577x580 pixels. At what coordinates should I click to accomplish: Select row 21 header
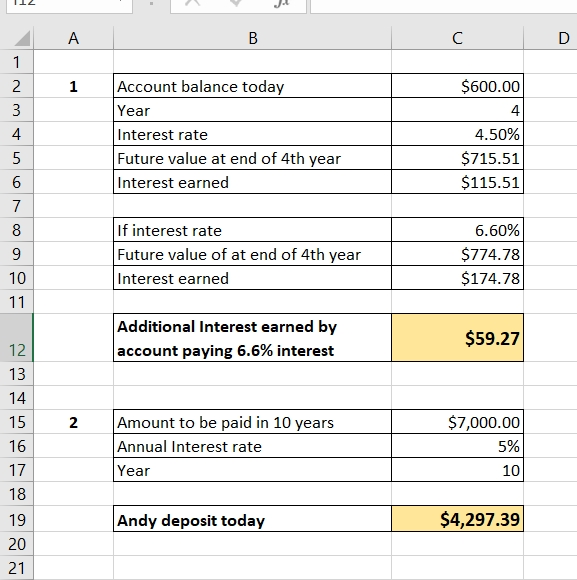point(16,568)
